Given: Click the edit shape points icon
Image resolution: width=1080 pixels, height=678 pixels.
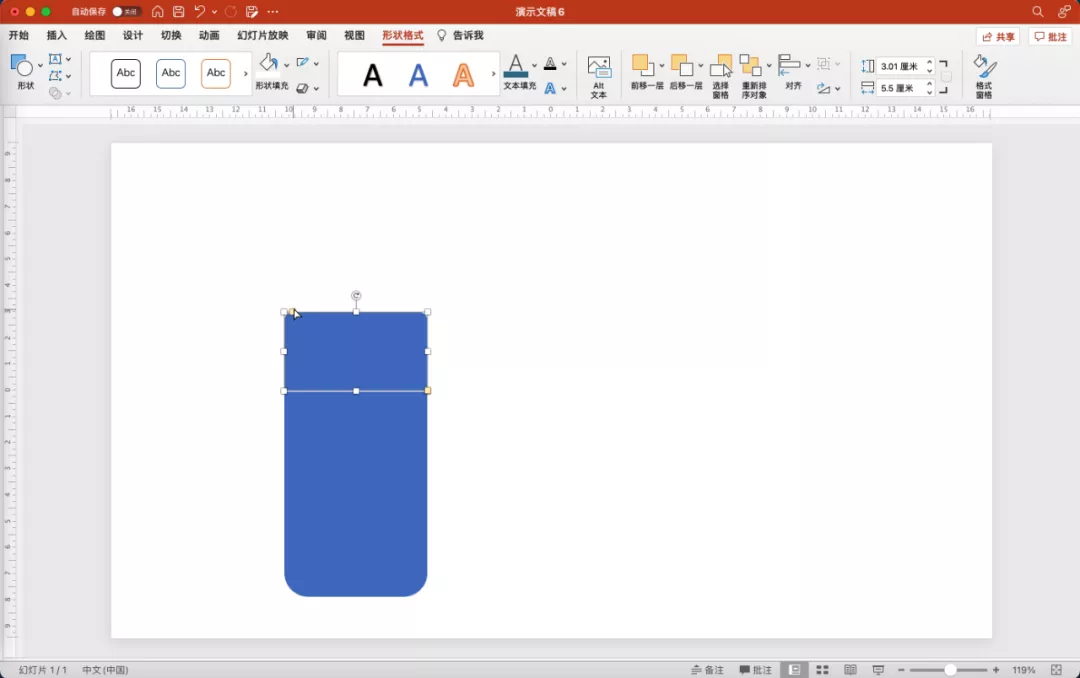Looking at the screenshot, I should [55, 76].
